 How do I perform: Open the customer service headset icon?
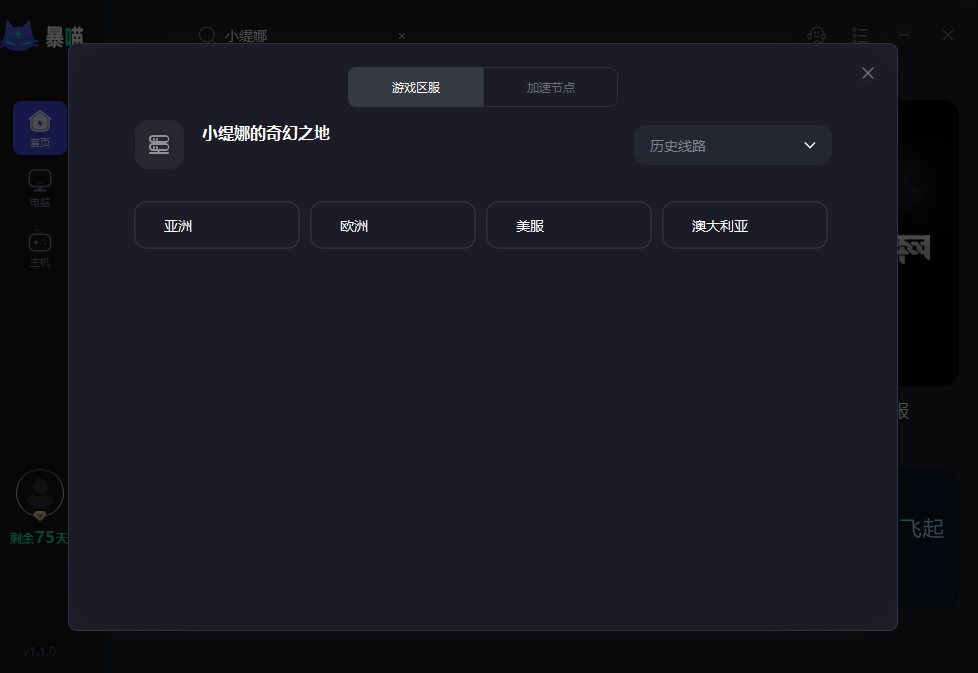point(816,35)
